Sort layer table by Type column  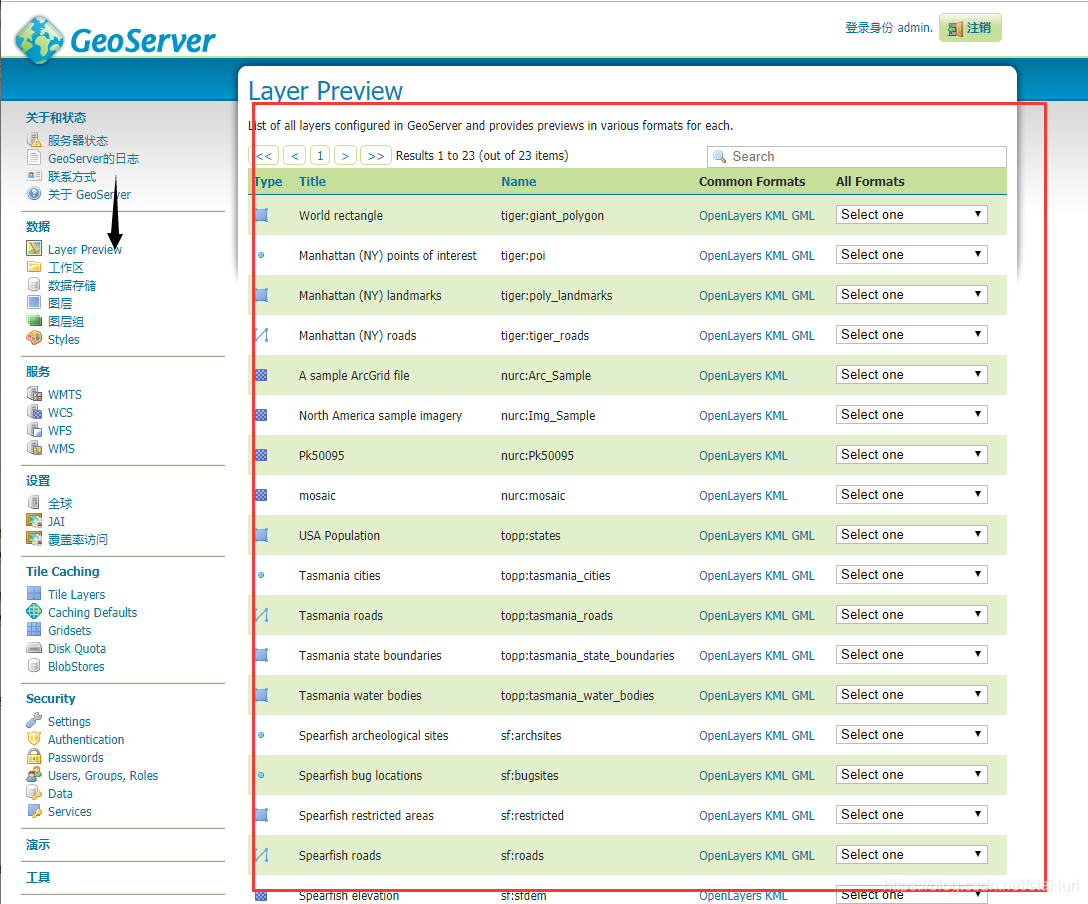coord(268,182)
